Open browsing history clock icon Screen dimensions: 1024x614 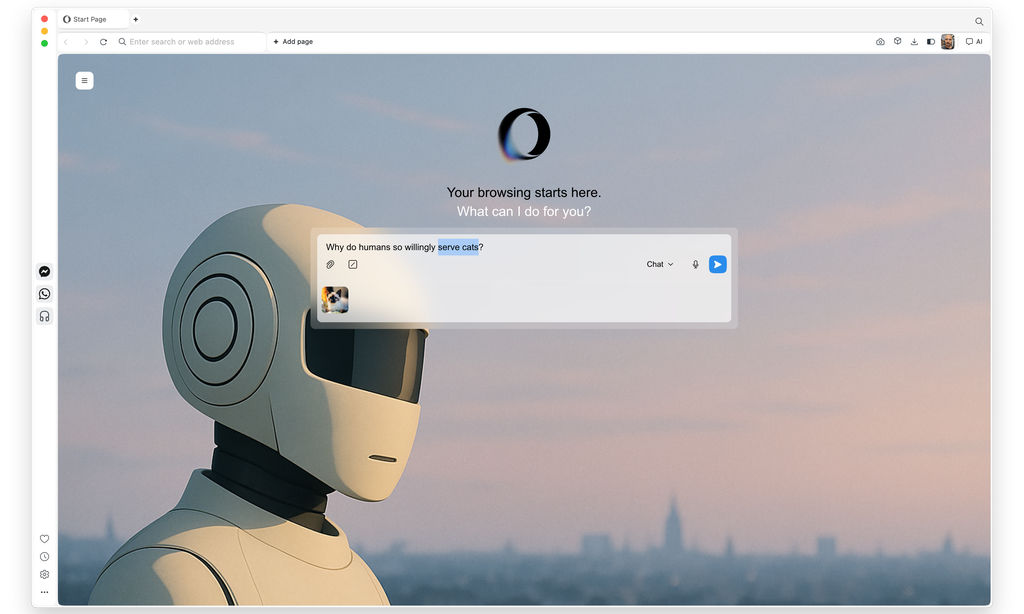coord(44,557)
